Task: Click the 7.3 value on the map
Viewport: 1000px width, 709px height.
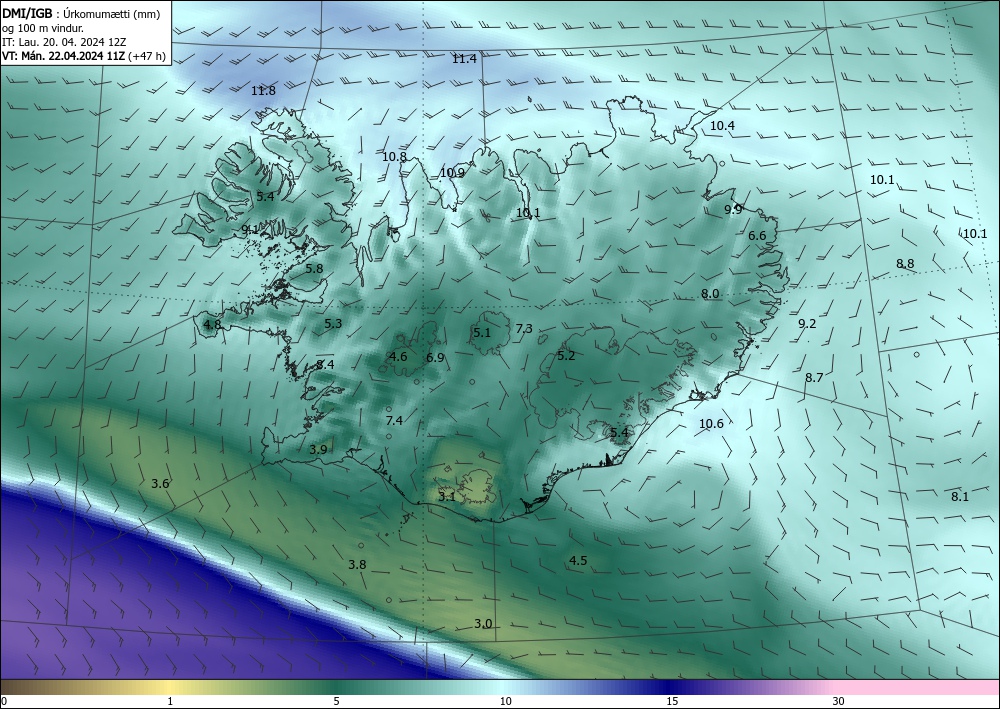Action: pos(524,328)
